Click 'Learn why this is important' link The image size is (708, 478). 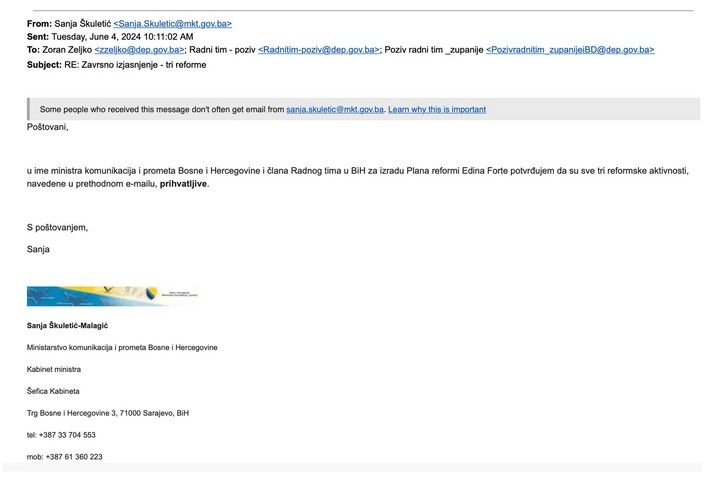click(437, 109)
